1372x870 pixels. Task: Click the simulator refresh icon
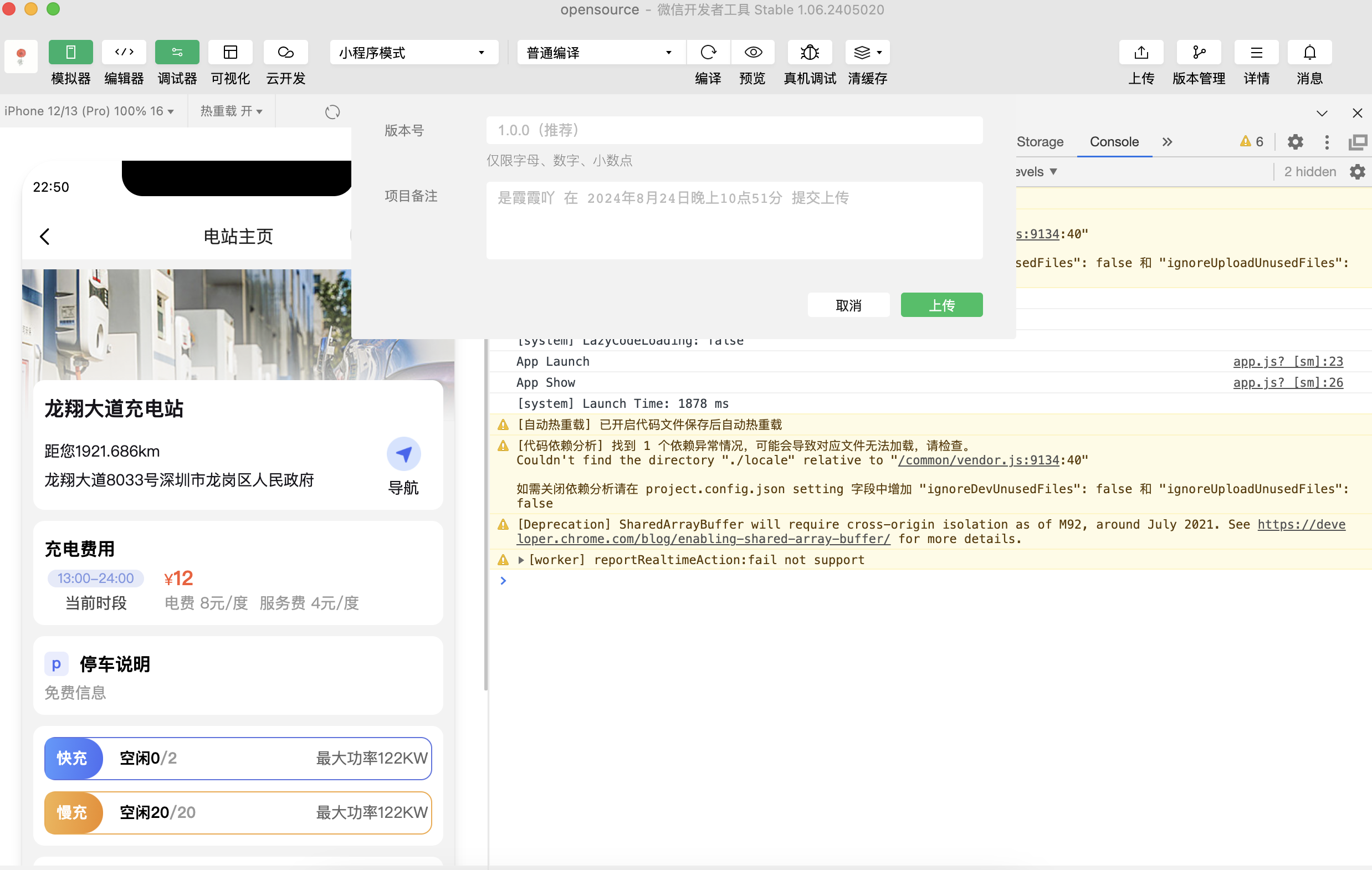click(x=332, y=112)
